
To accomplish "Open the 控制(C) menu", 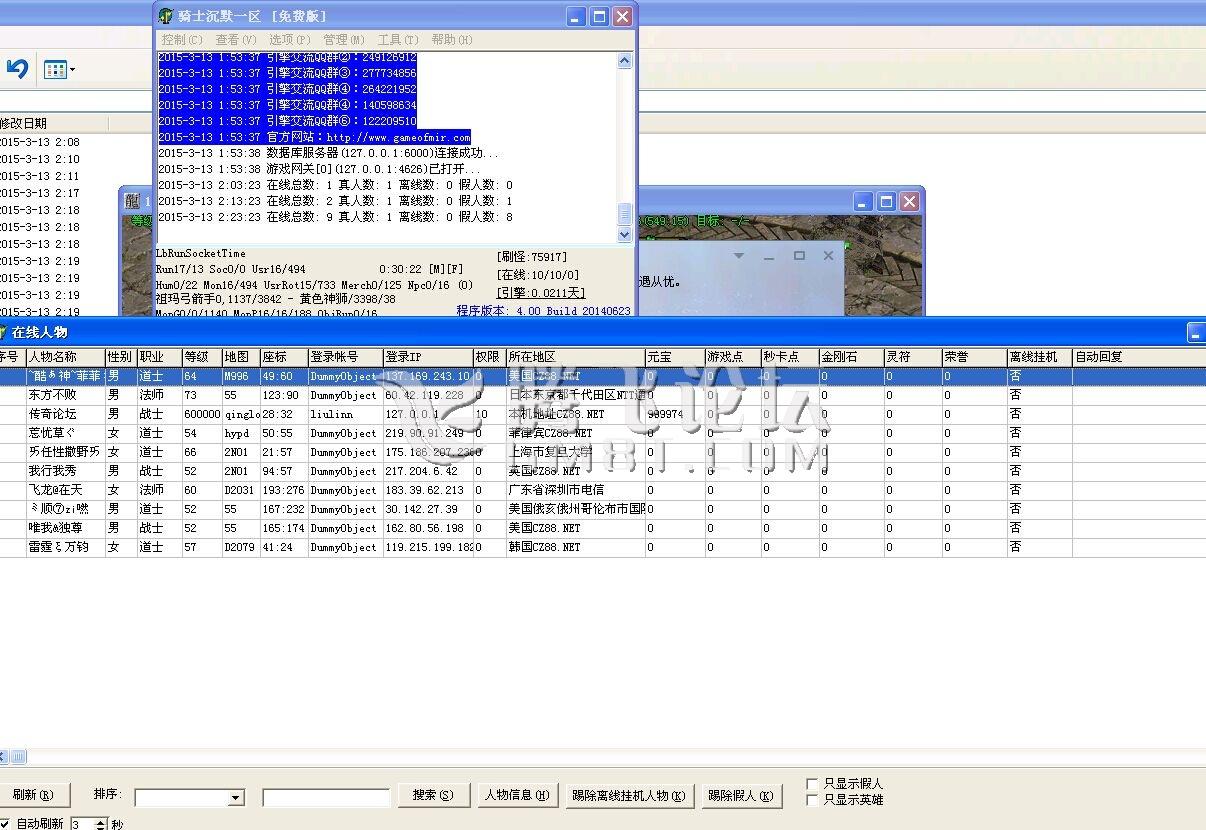I will 181,39.
